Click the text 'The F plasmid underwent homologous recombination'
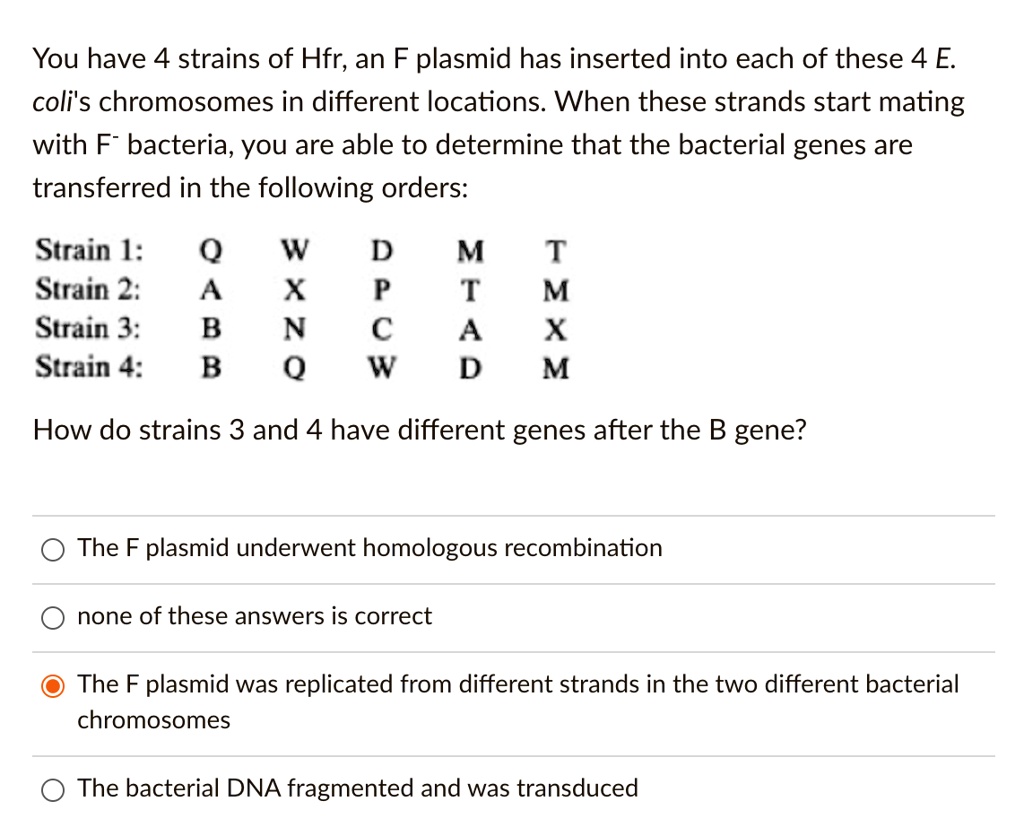Viewport: 1024px width, 836px height. (x=370, y=548)
